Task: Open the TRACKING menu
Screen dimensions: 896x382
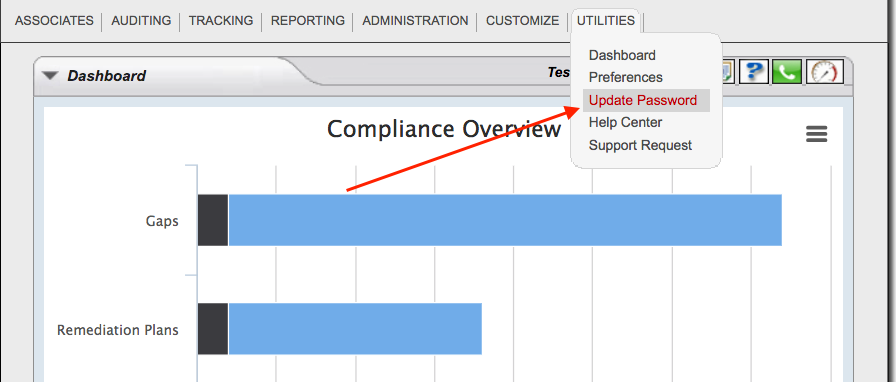Action: pos(221,21)
